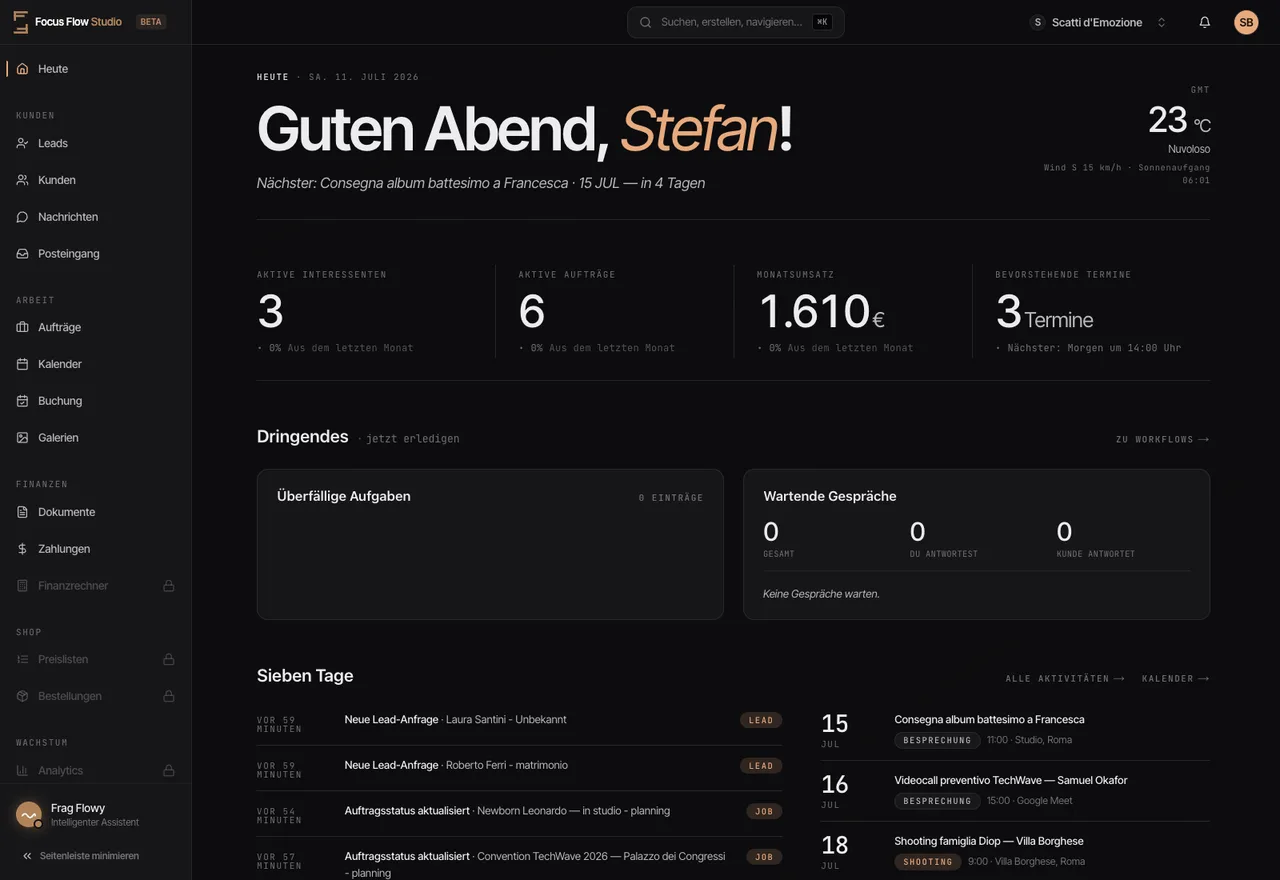
Task: Open the Leads menu item
Action: pyautogui.click(x=95, y=143)
